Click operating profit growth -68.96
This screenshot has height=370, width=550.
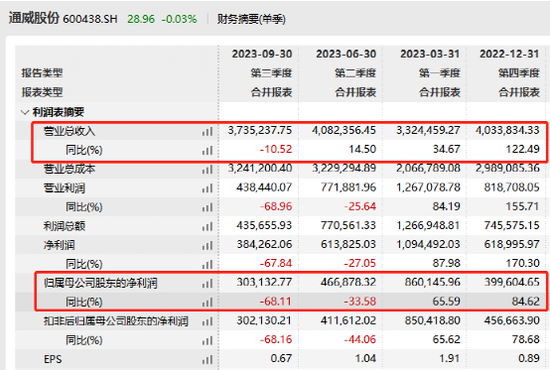click(x=276, y=206)
